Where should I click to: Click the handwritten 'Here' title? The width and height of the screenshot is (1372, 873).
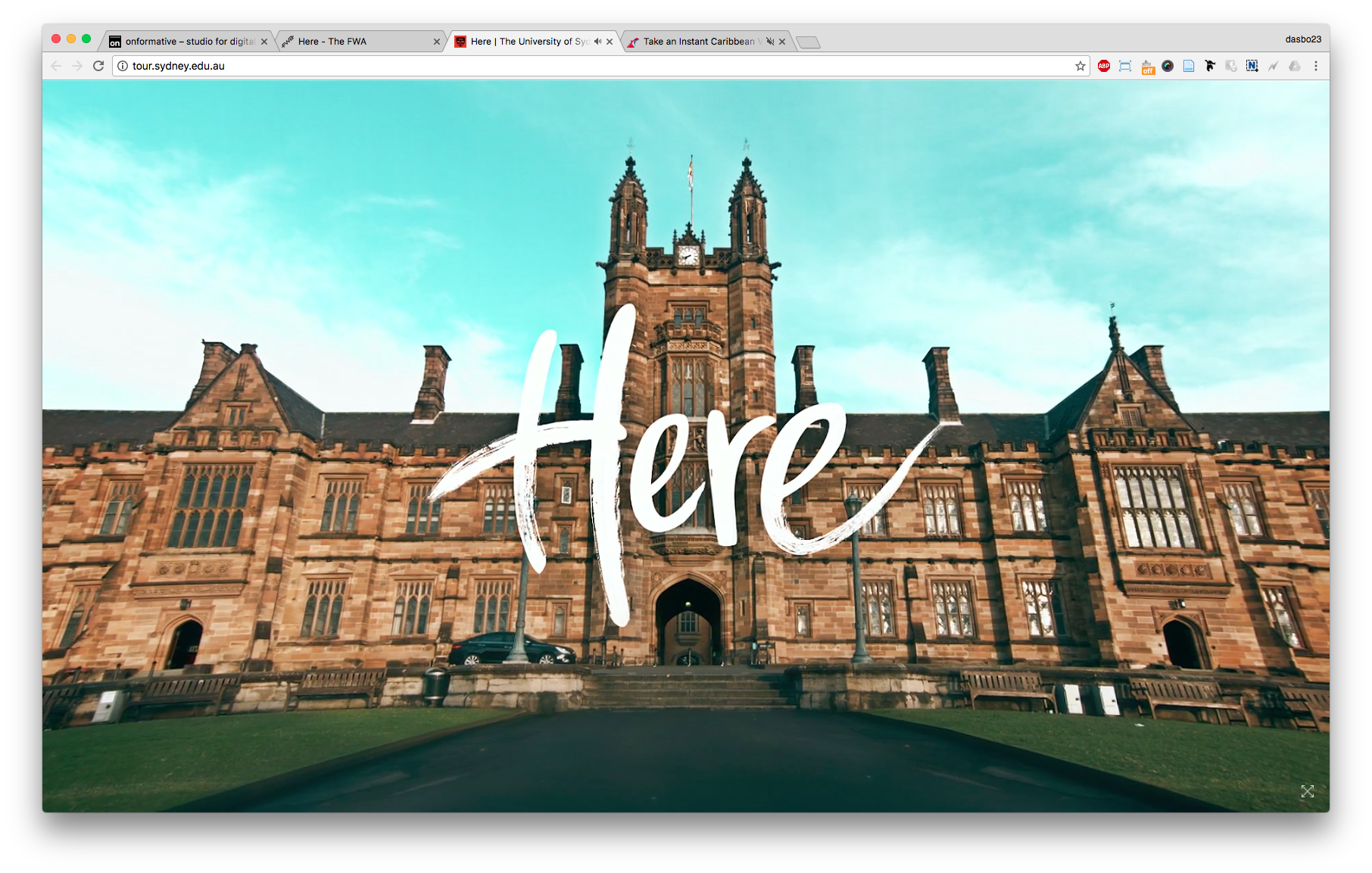click(685, 466)
